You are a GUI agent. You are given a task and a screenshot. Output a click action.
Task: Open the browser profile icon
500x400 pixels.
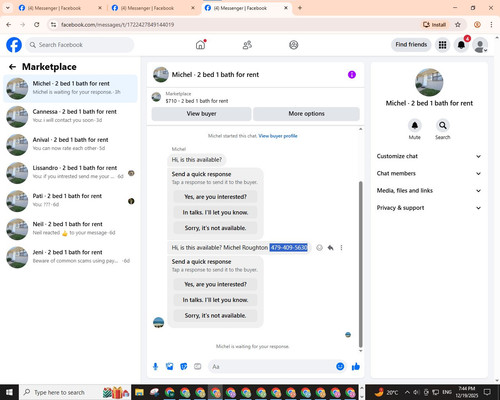coord(477,25)
